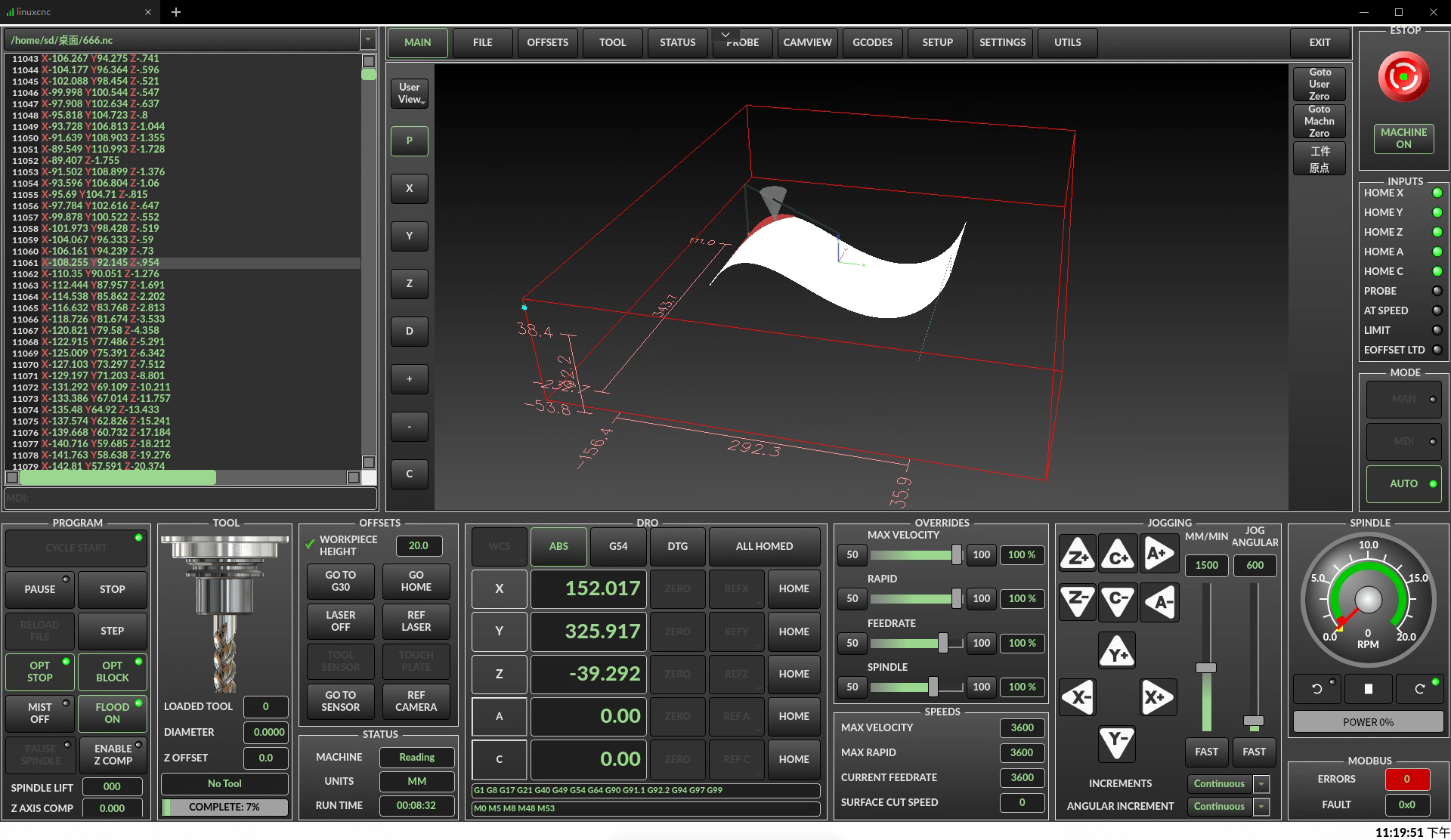The image size is (1451, 840).
Task: Start spindle with the clockwise icon
Action: coord(1419,688)
